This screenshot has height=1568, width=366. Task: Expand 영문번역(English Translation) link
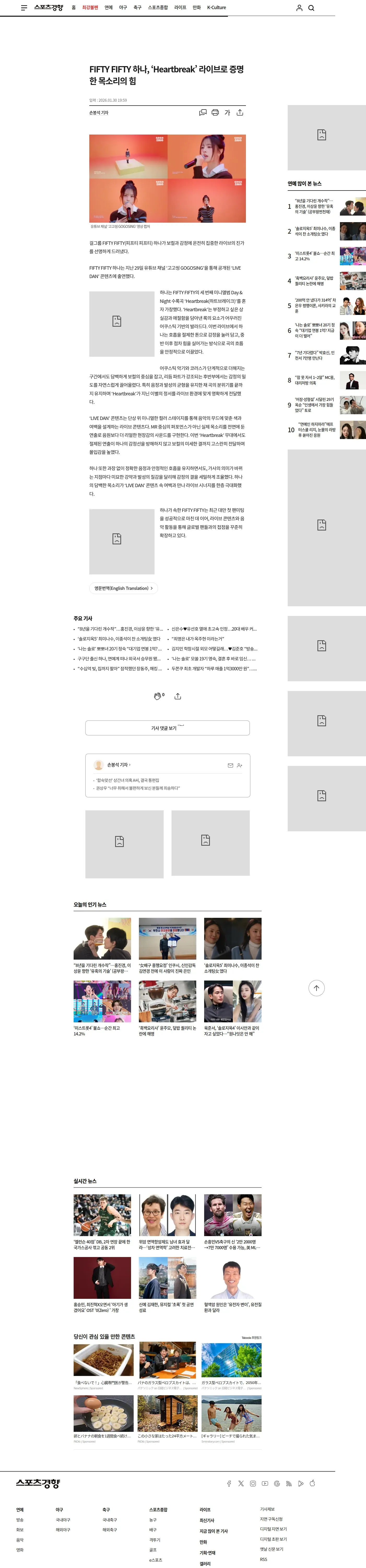(123, 588)
